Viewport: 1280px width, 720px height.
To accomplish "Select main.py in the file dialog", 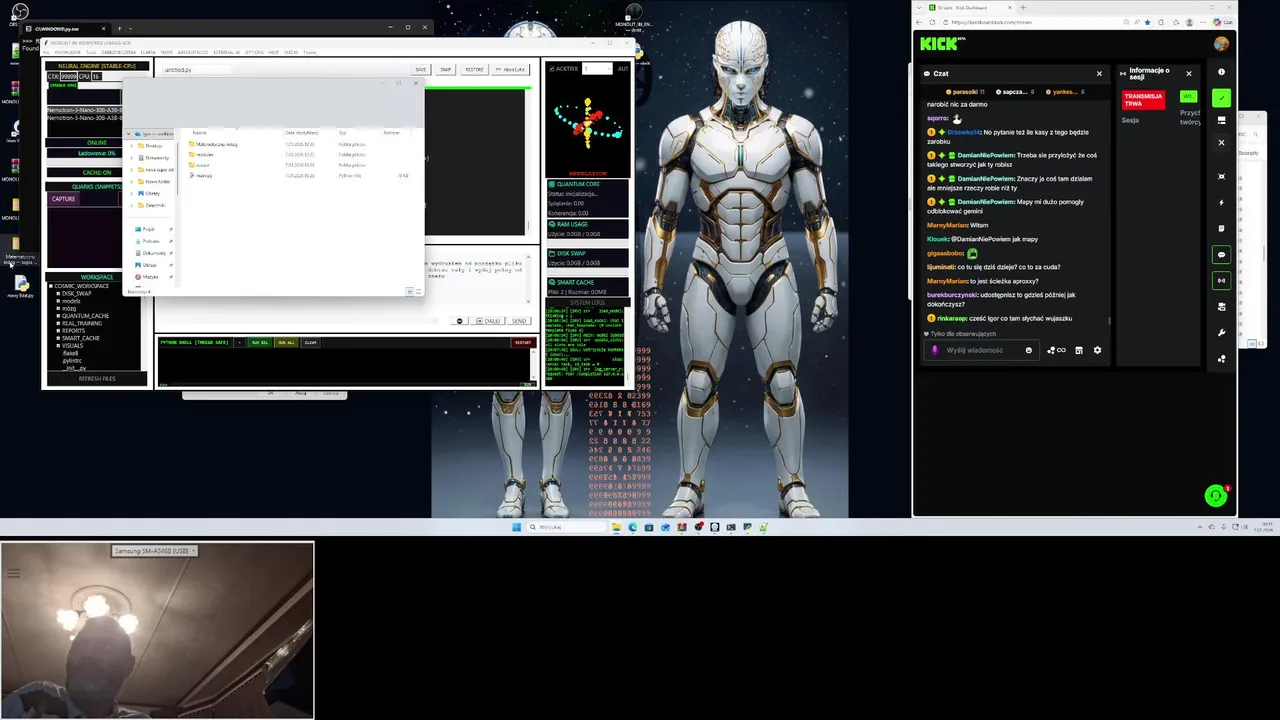I will (203, 176).
